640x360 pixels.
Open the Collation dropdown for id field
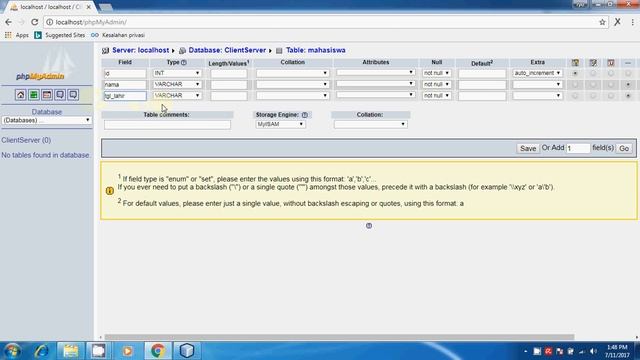click(x=292, y=73)
